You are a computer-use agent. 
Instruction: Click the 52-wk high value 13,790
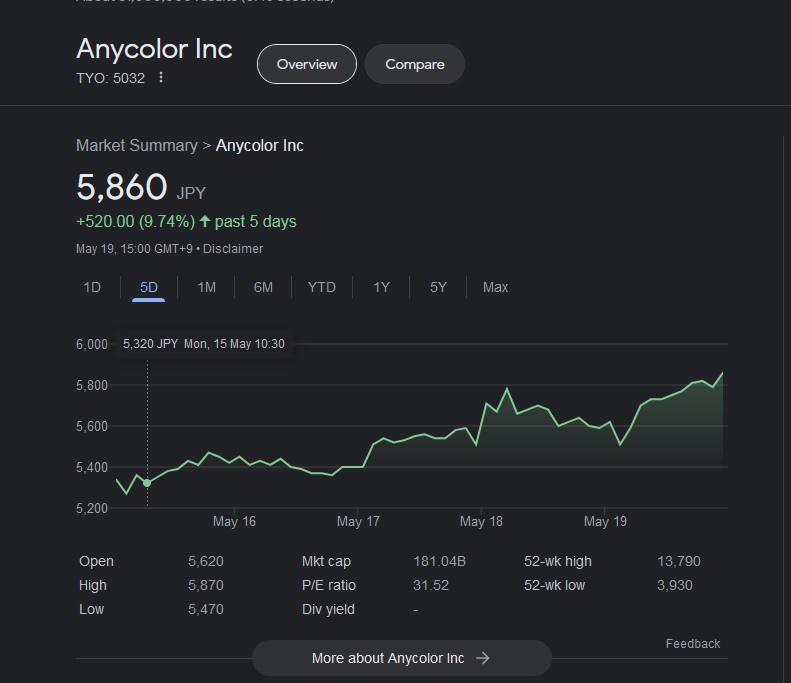[x=679, y=561]
